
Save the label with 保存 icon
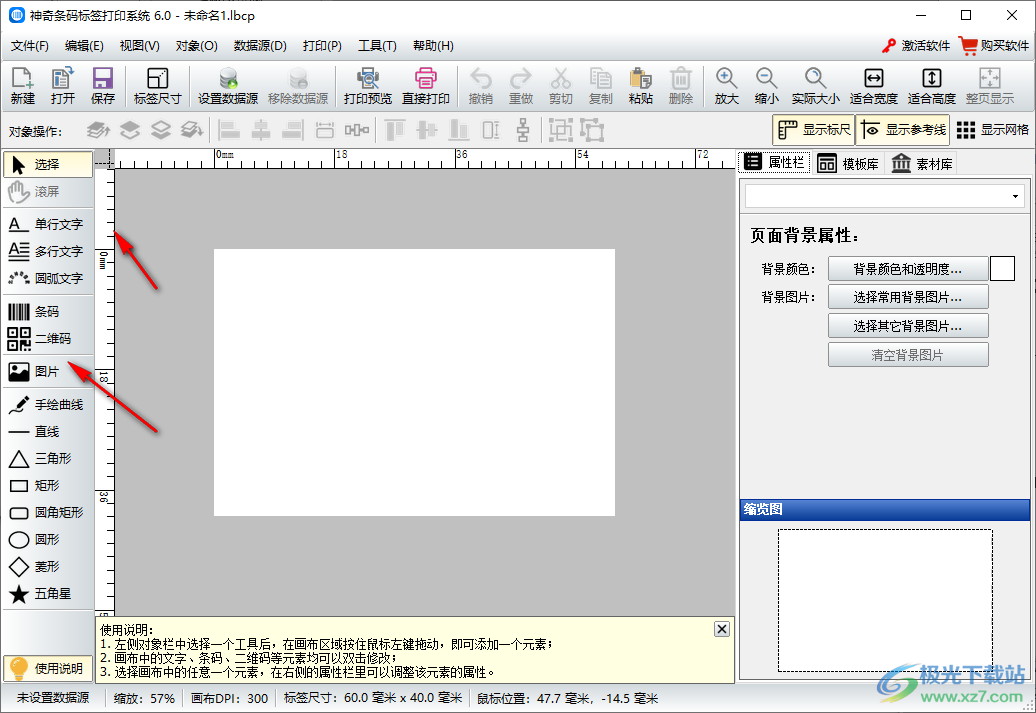(102, 86)
